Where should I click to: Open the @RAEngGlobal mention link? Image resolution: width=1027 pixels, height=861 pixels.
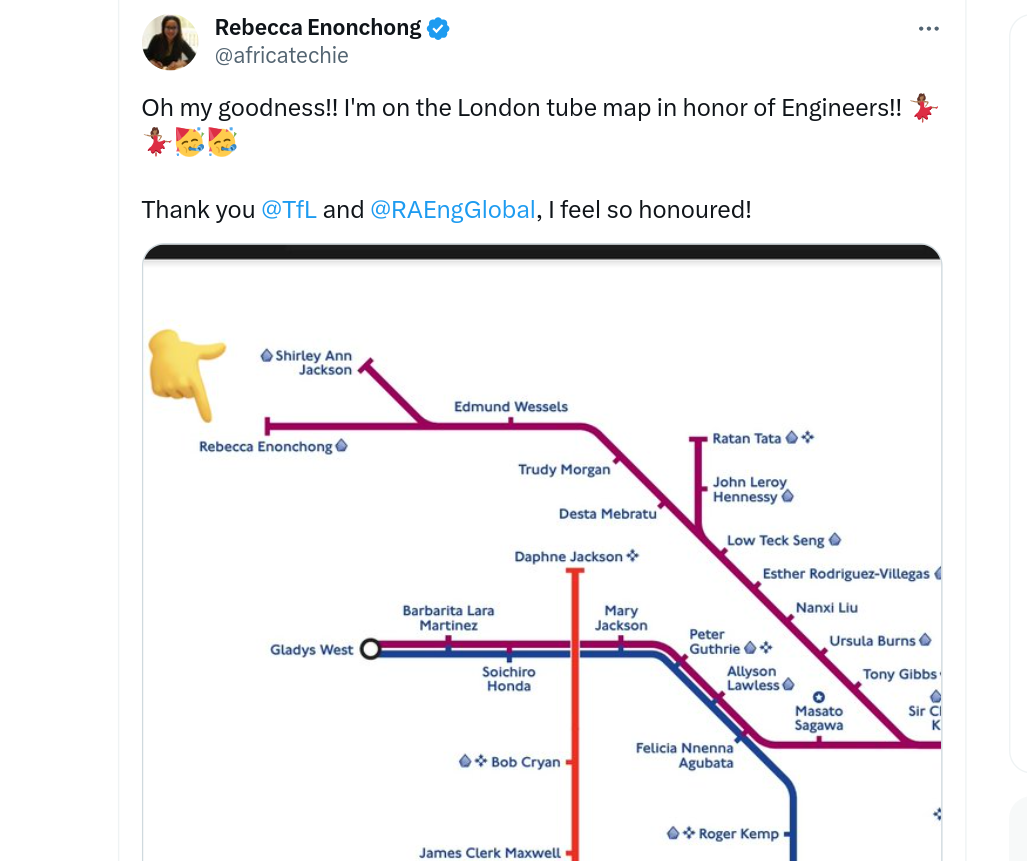pos(452,210)
